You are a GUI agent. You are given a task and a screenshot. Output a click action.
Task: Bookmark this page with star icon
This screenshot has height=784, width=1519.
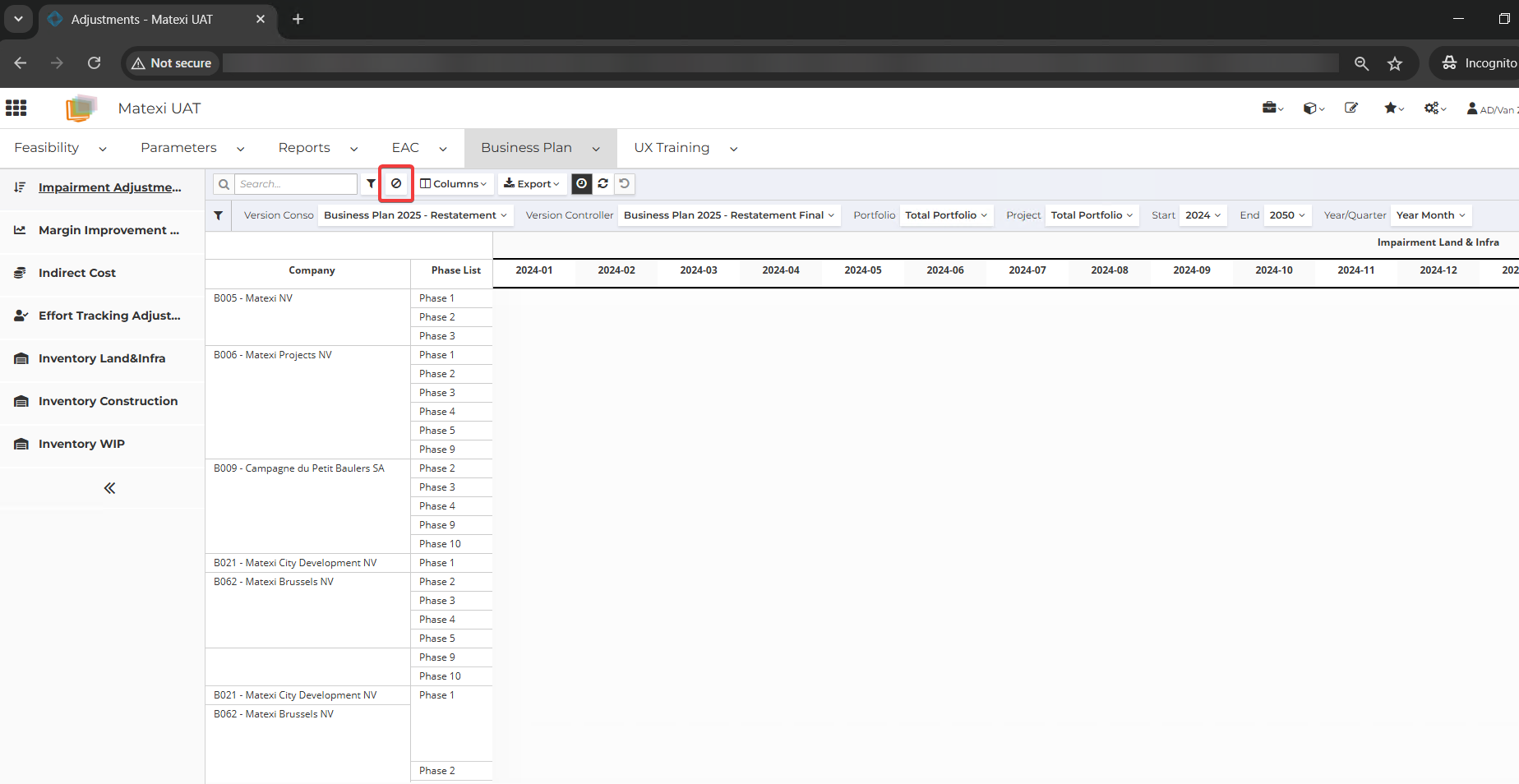click(1395, 63)
